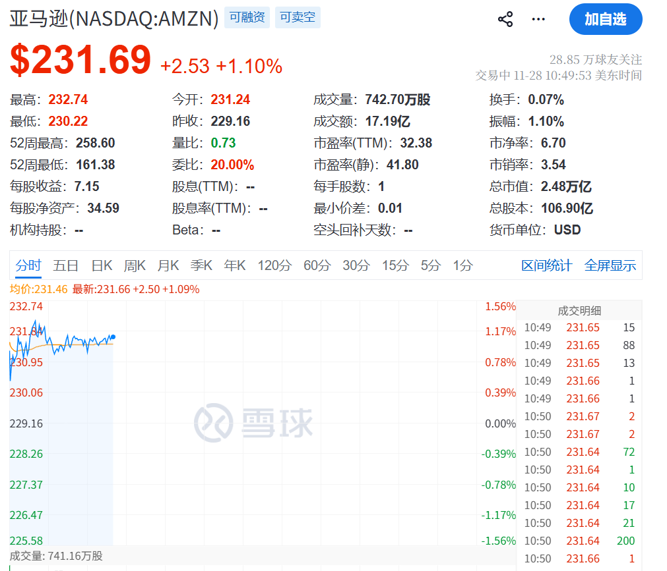Choose the 15分 interval tab
The height and width of the screenshot is (571, 667).
click(395, 265)
